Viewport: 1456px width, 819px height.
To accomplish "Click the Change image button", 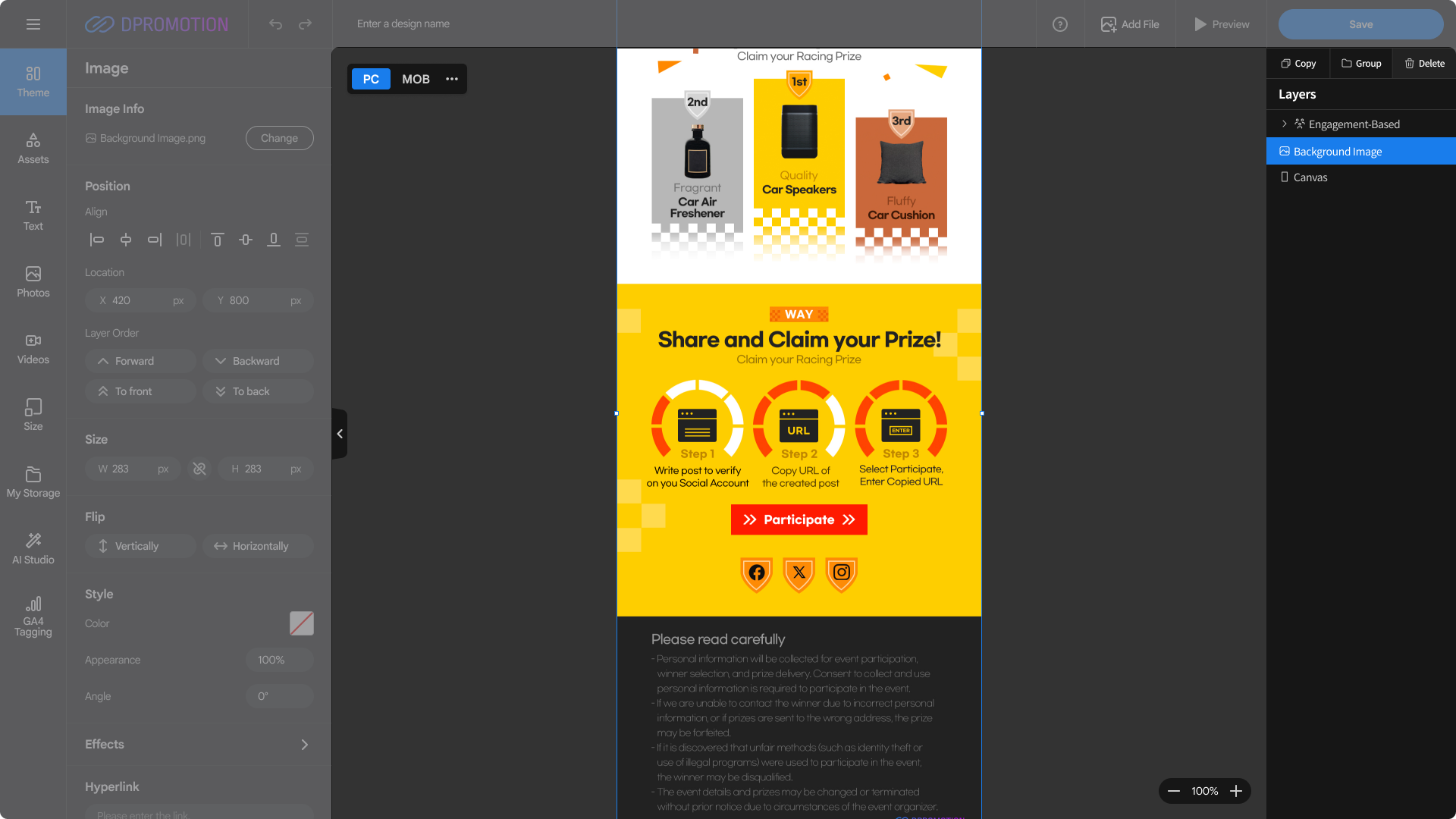I will point(280,138).
